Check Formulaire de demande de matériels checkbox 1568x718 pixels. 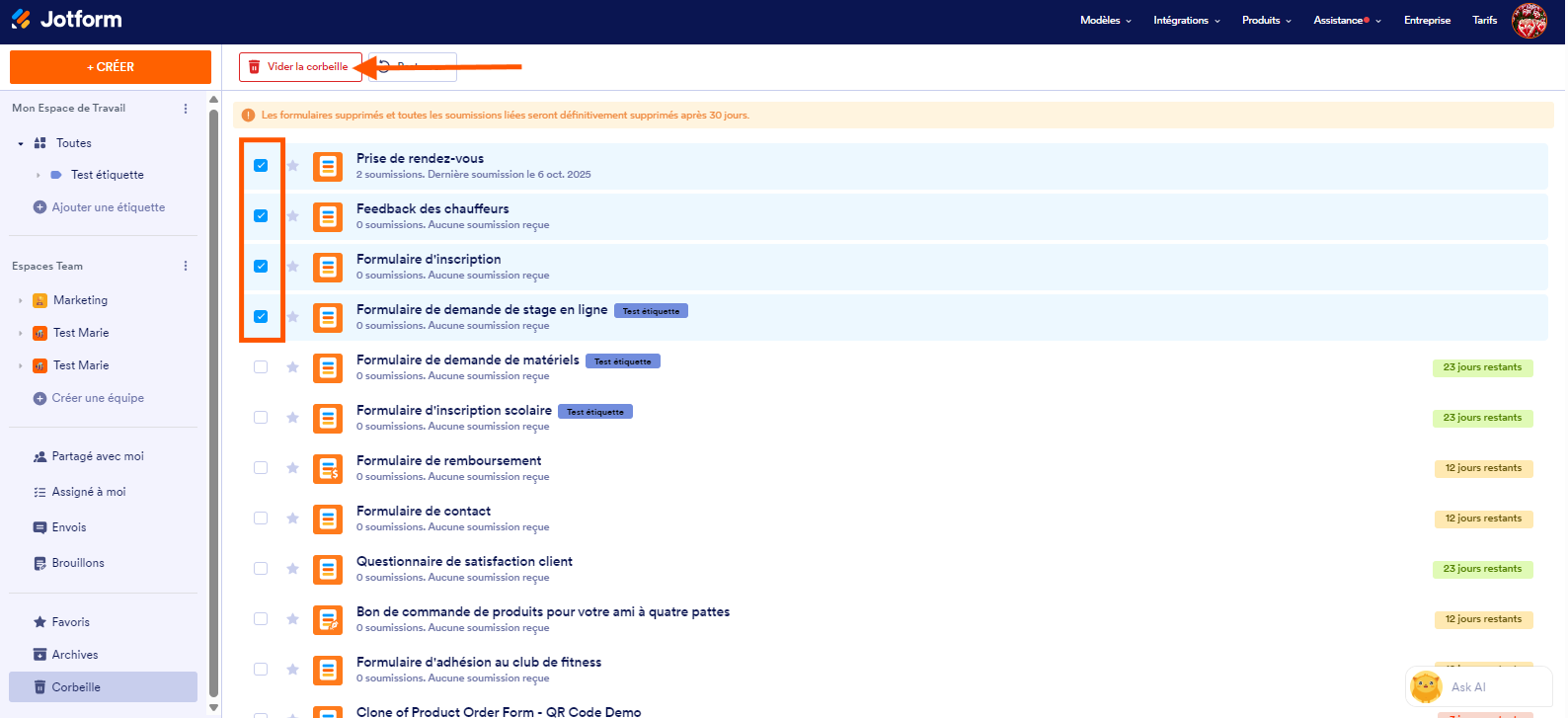coord(261,367)
